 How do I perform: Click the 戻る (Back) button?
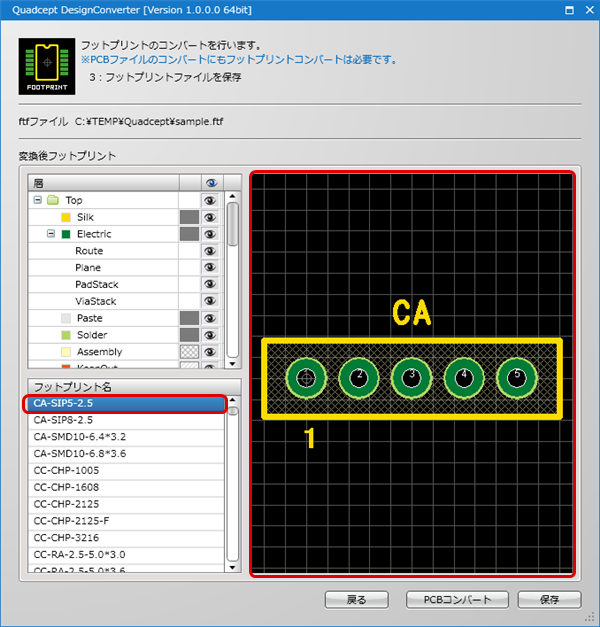[356, 600]
